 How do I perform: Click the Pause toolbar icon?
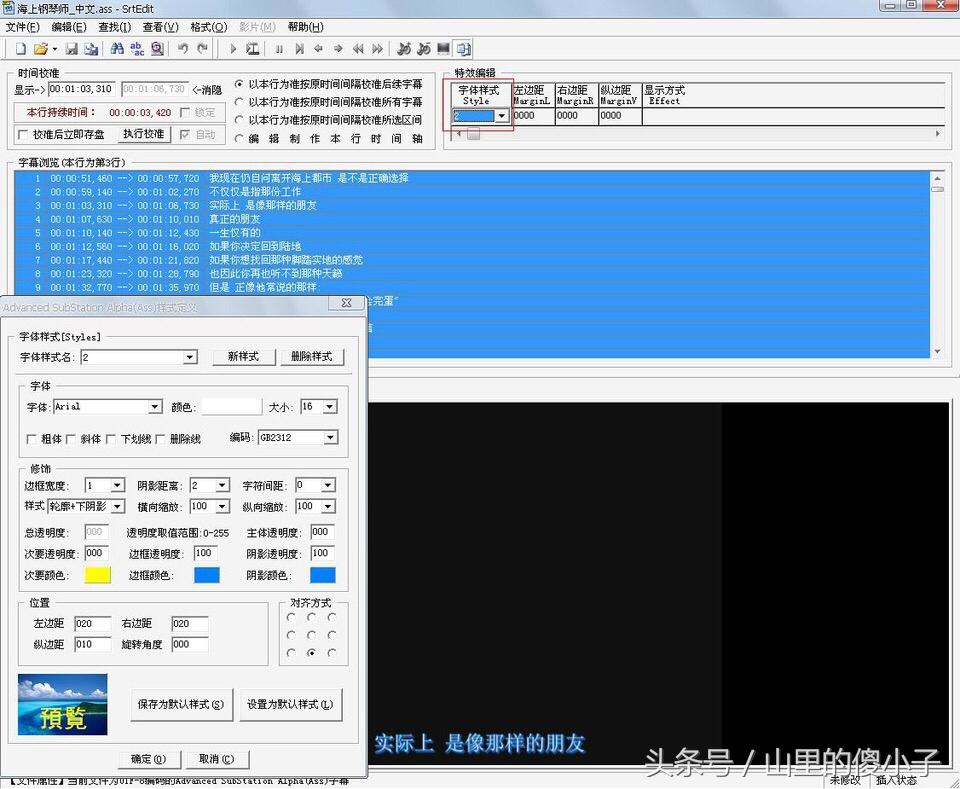[279, 48]
